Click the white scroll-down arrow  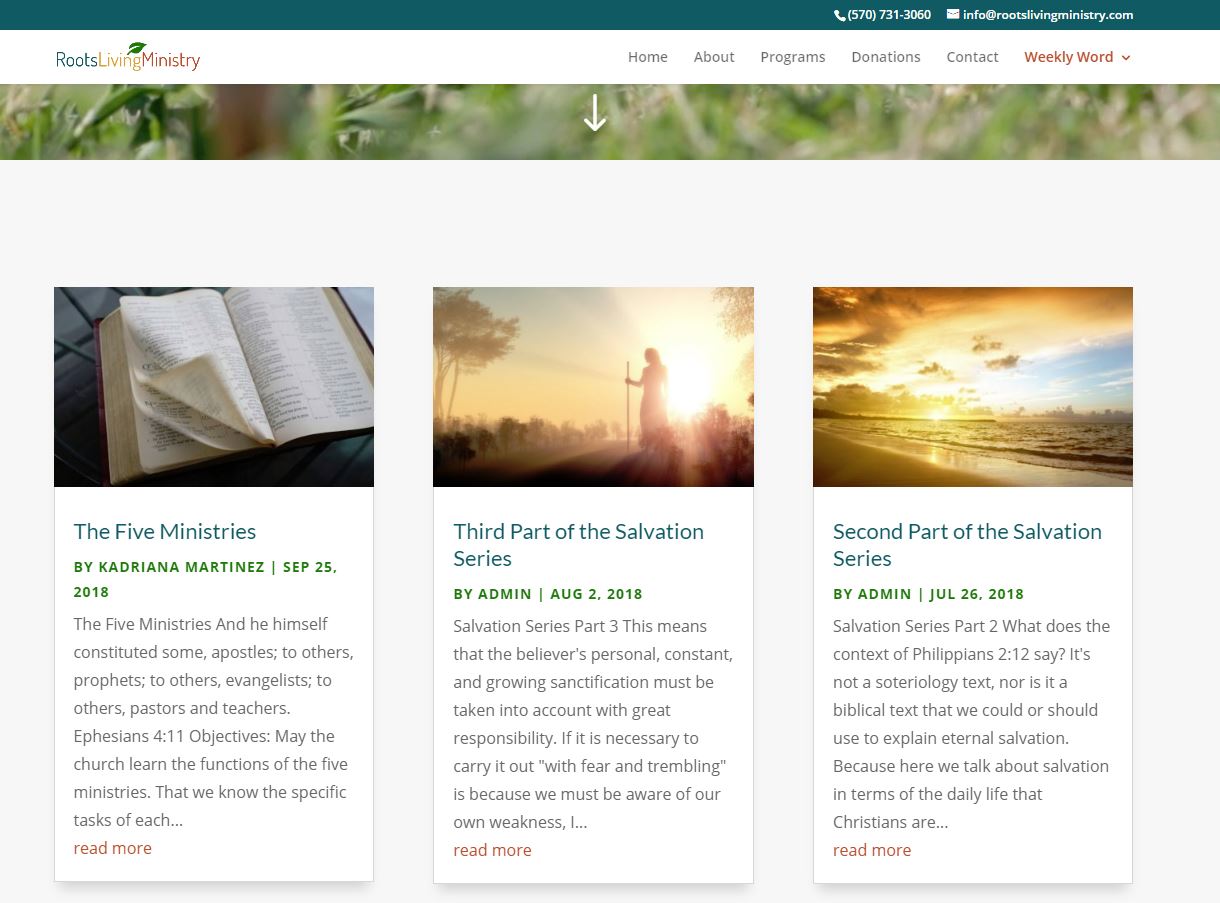pos(595,113)
